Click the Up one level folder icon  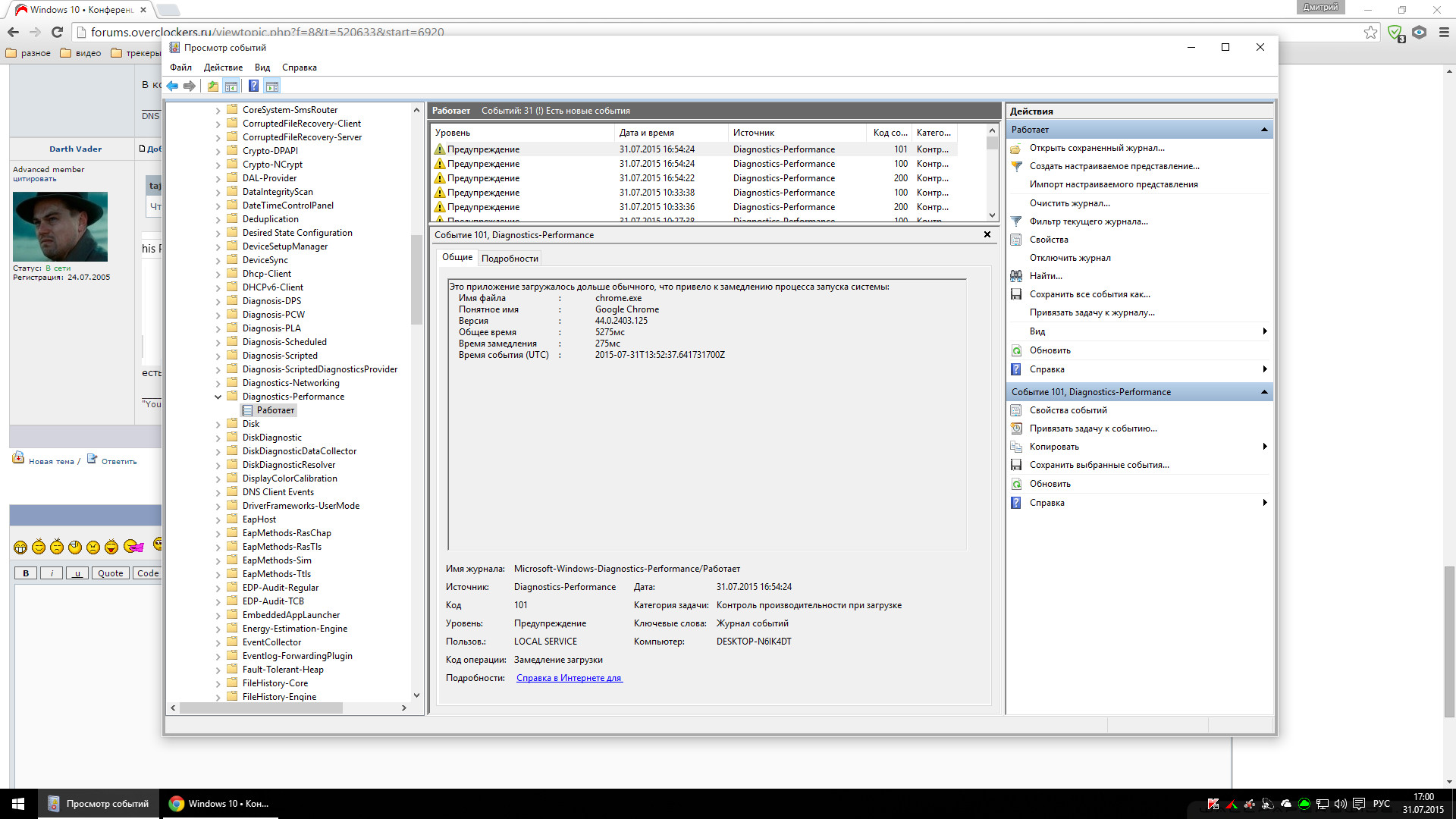click(x=213, y=86)
